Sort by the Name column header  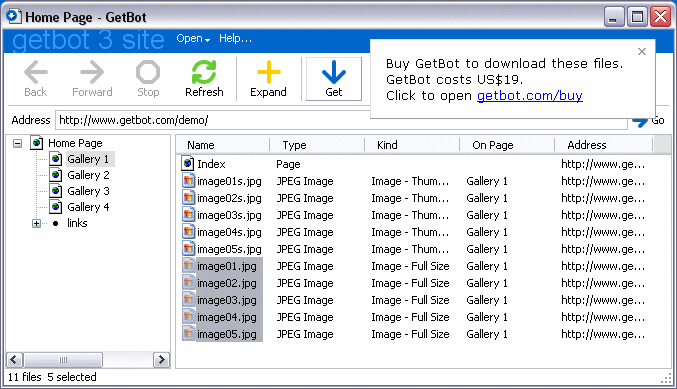point(223,145)
